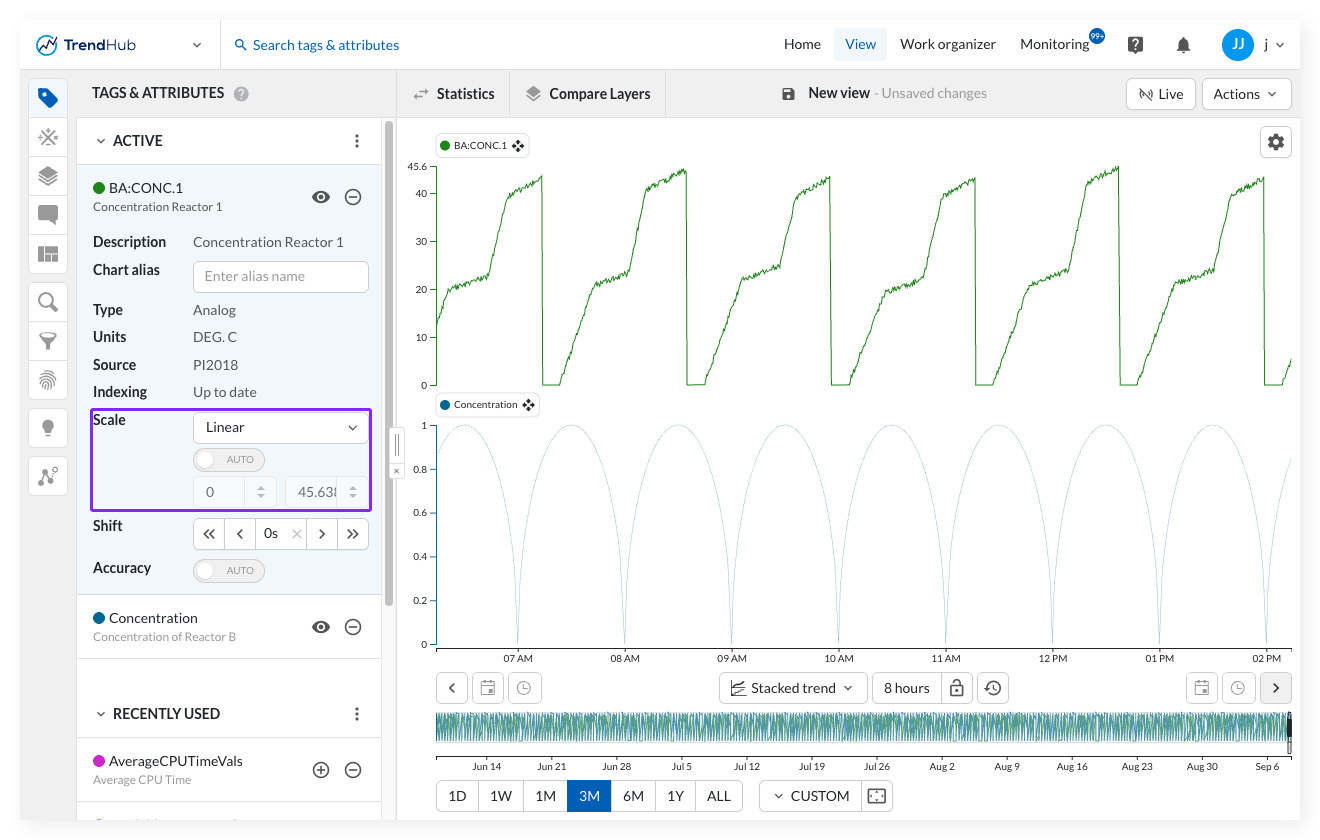
Task: Toggle visibility of BA:CONC.1 tag
Action: tap(321, 197)
